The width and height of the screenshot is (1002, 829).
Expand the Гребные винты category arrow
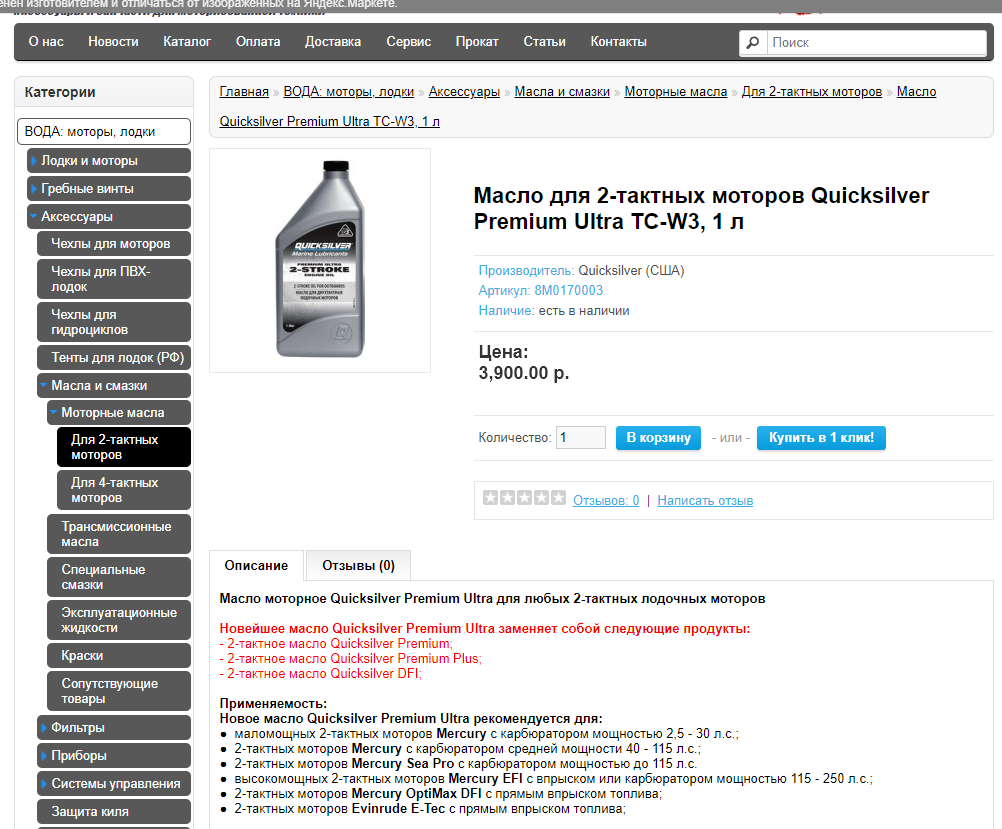(34, 189)
